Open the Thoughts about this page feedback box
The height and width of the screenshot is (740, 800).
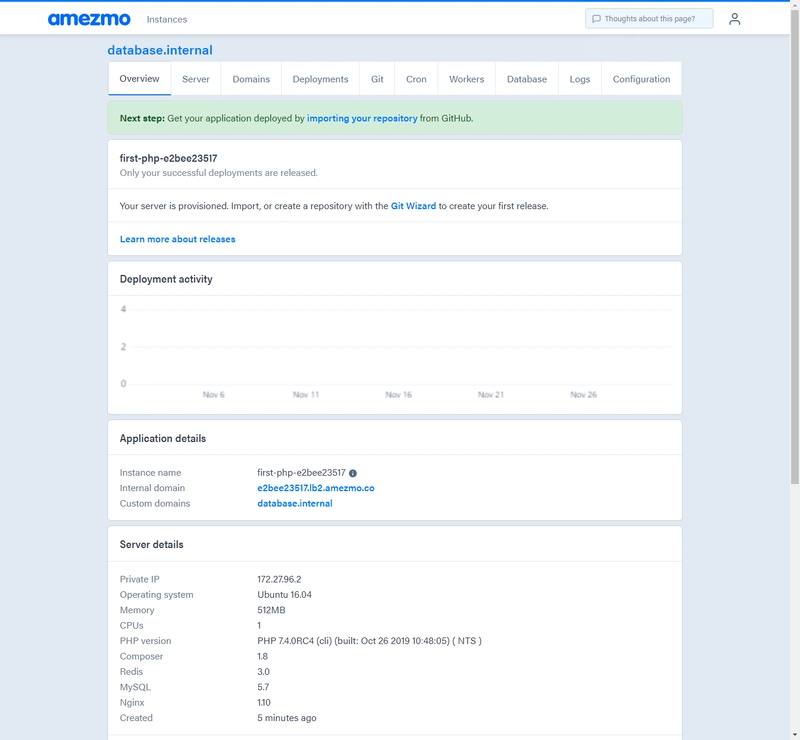[x=649, y=19]
